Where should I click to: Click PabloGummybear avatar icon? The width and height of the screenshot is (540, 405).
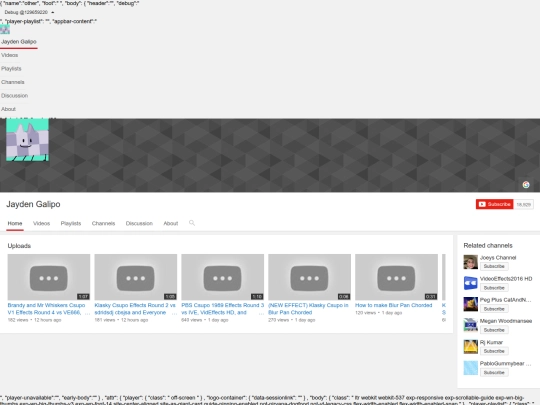(x=470, y=368)
